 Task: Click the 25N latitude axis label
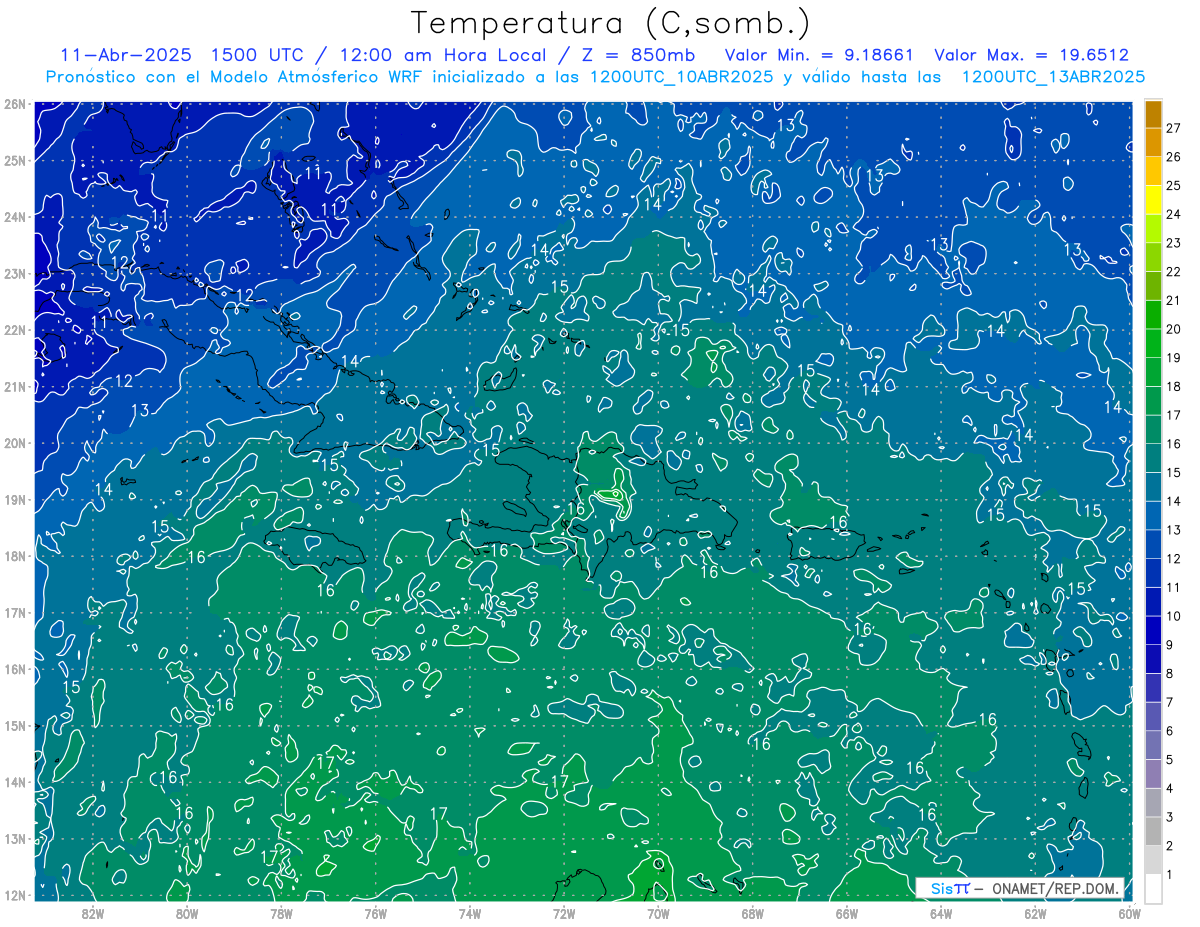tap(14, 160)
